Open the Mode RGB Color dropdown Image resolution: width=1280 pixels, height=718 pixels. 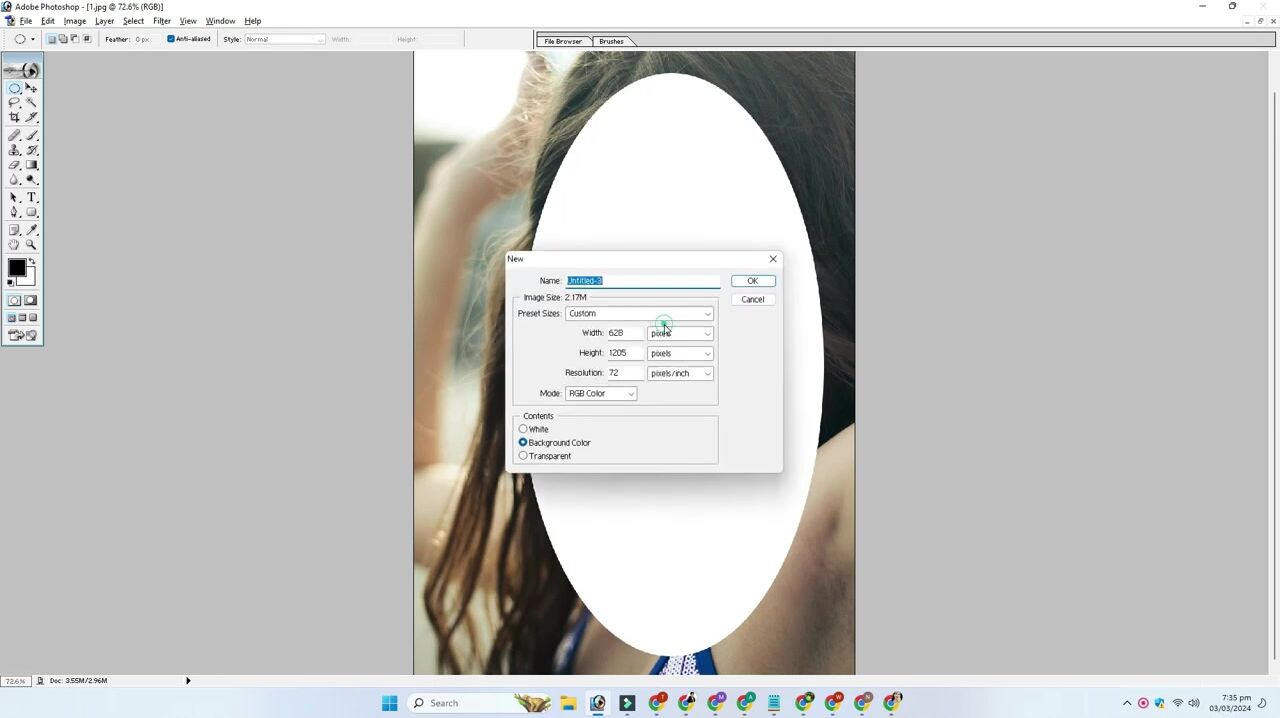(x=601, y=394)
